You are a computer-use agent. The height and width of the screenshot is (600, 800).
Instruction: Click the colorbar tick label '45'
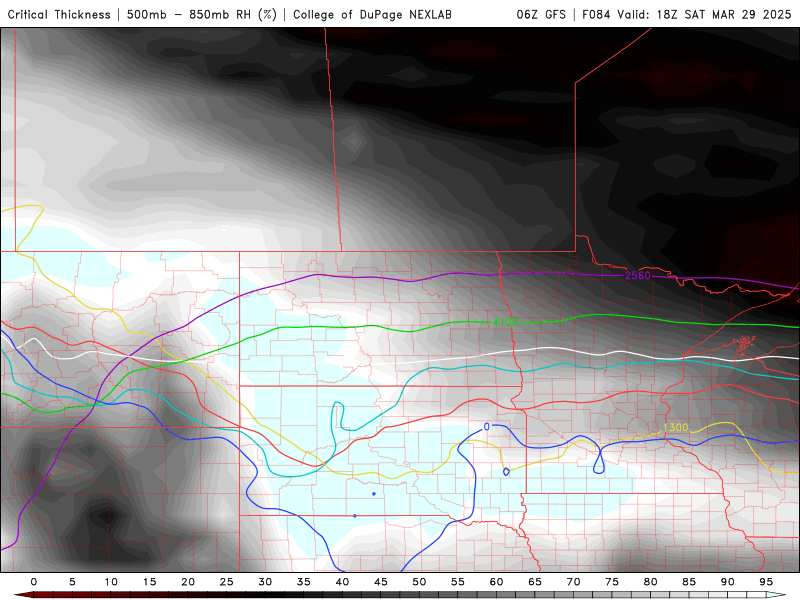click(381, 582)
